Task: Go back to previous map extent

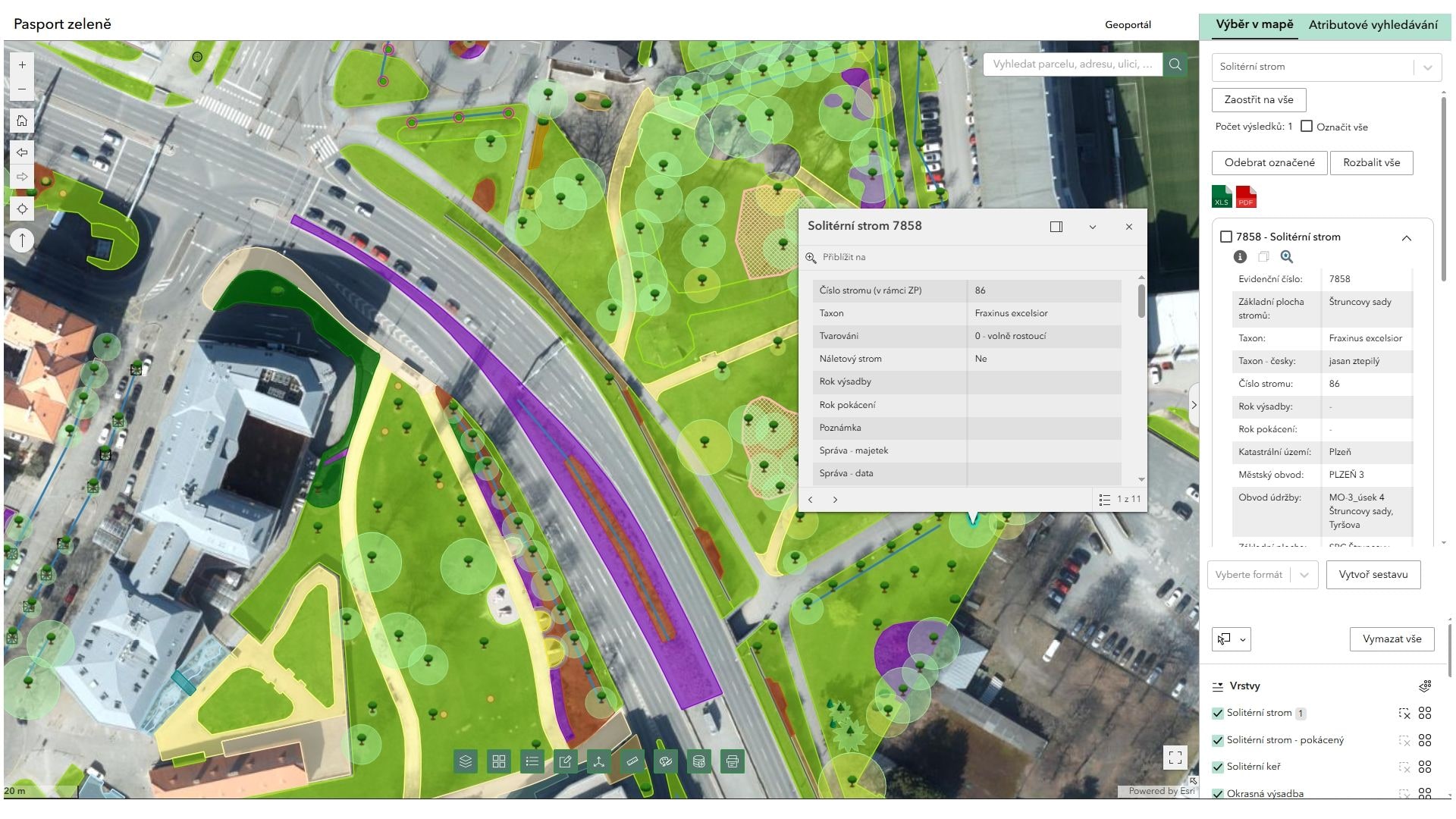Action: tap(22, 152)
